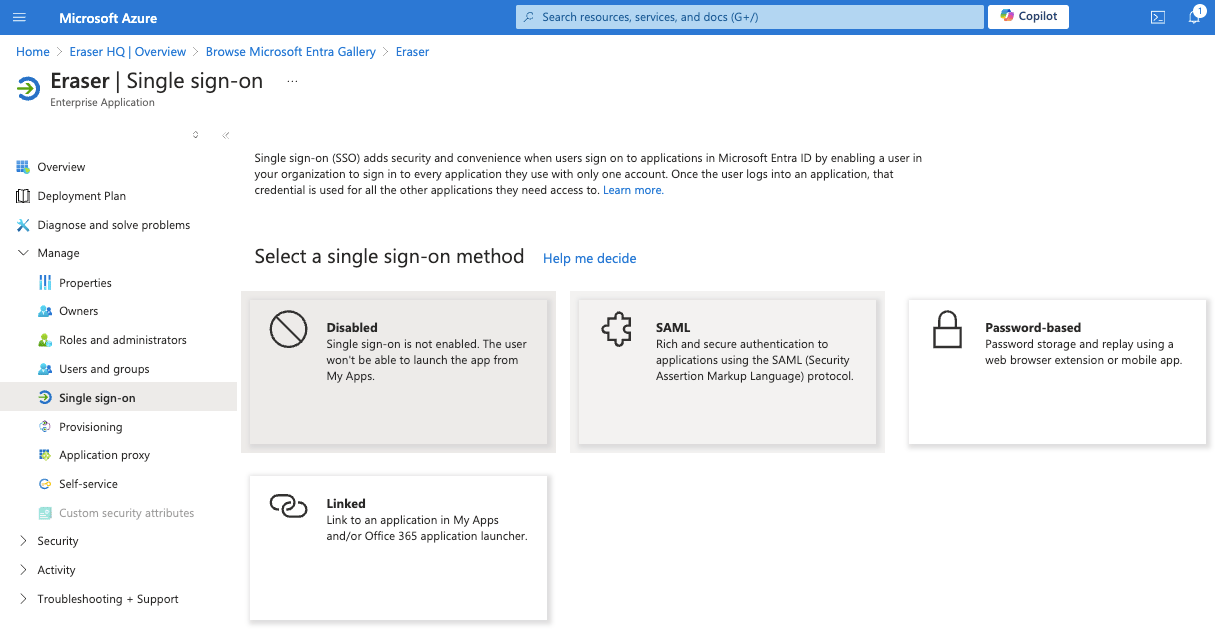
Task: Click the sidebar up/down expand toggle
Action: (x=196, y=135)
